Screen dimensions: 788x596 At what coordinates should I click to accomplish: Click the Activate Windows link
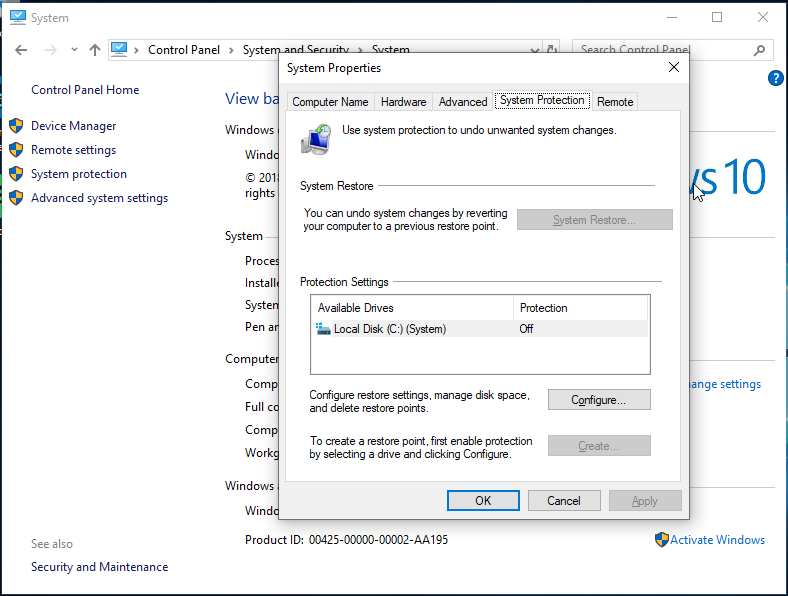click(717, 540)
